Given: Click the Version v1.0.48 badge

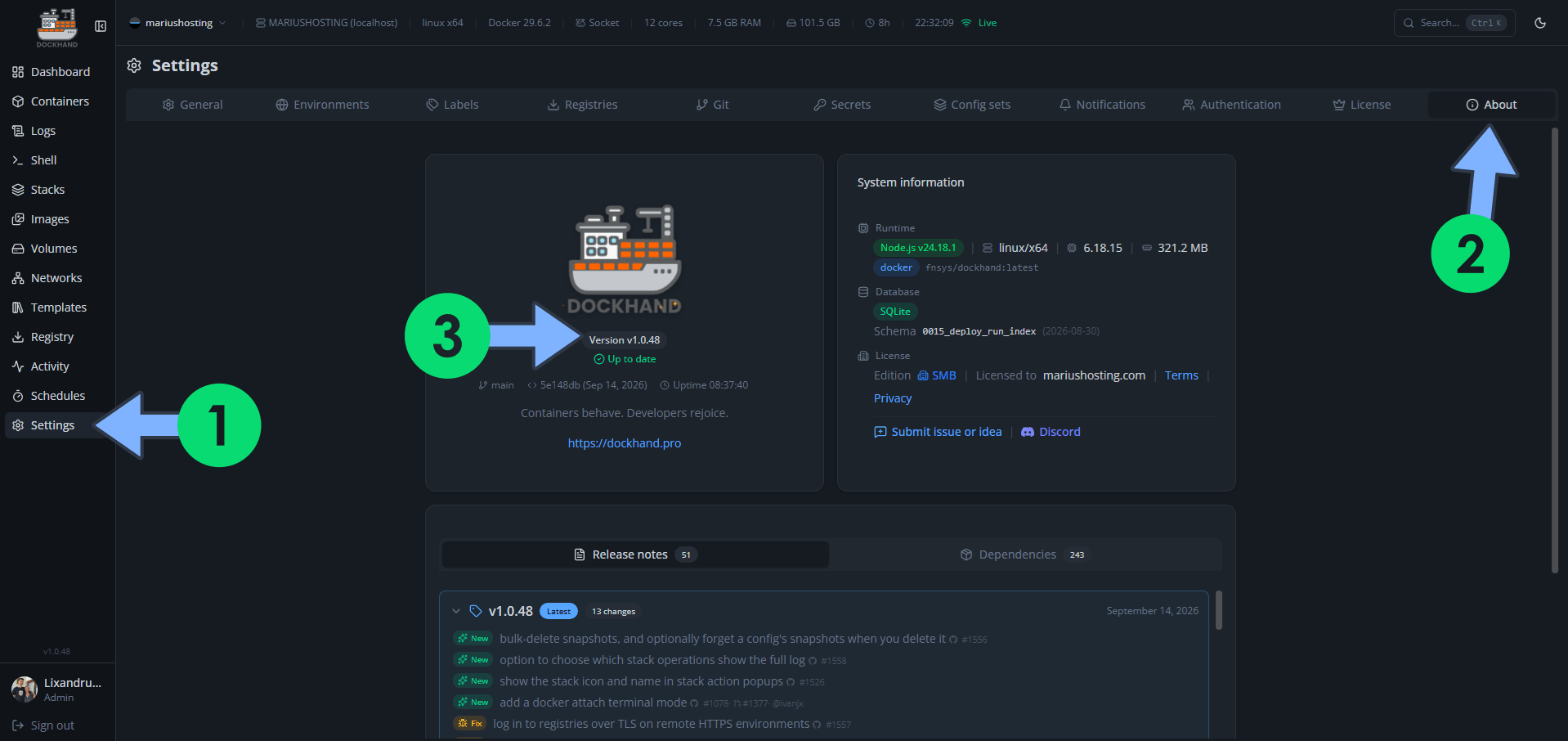Looking at the screenshot, I should (625, 340).
